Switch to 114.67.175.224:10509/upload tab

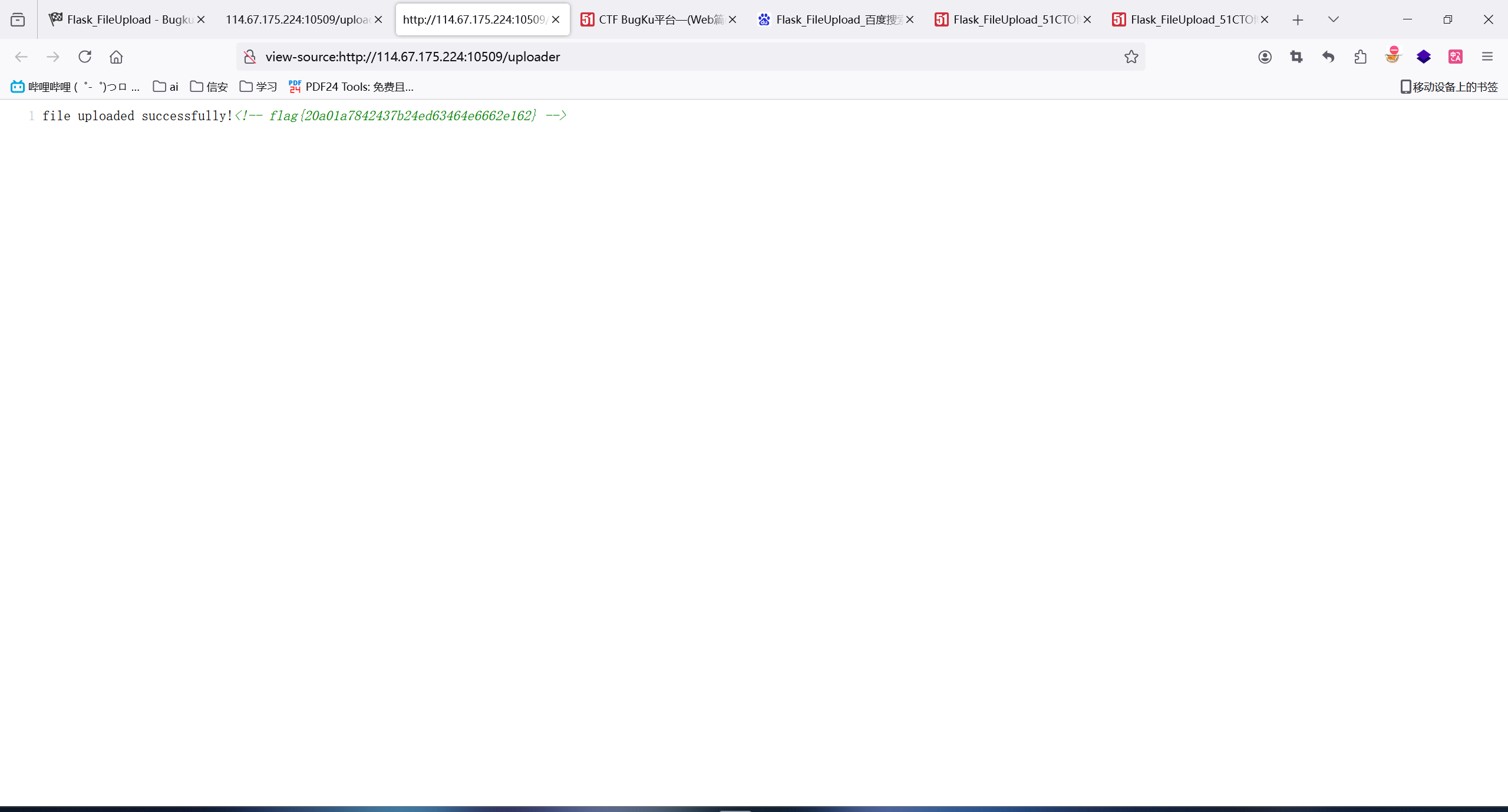(x=303, y=19)
